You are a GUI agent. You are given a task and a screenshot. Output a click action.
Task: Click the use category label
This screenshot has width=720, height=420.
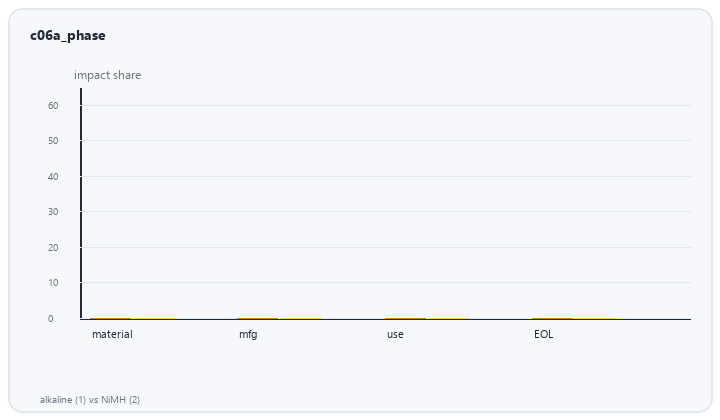(395, 335)
